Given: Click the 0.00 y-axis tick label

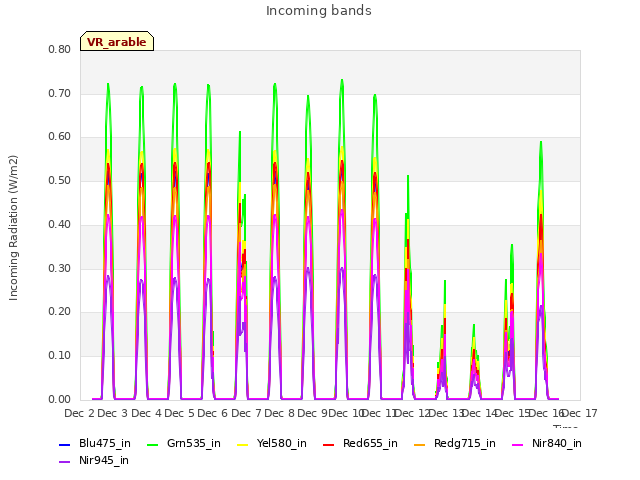Looking at the screenshot, I should pyautogui.click(x=60, y=400).
